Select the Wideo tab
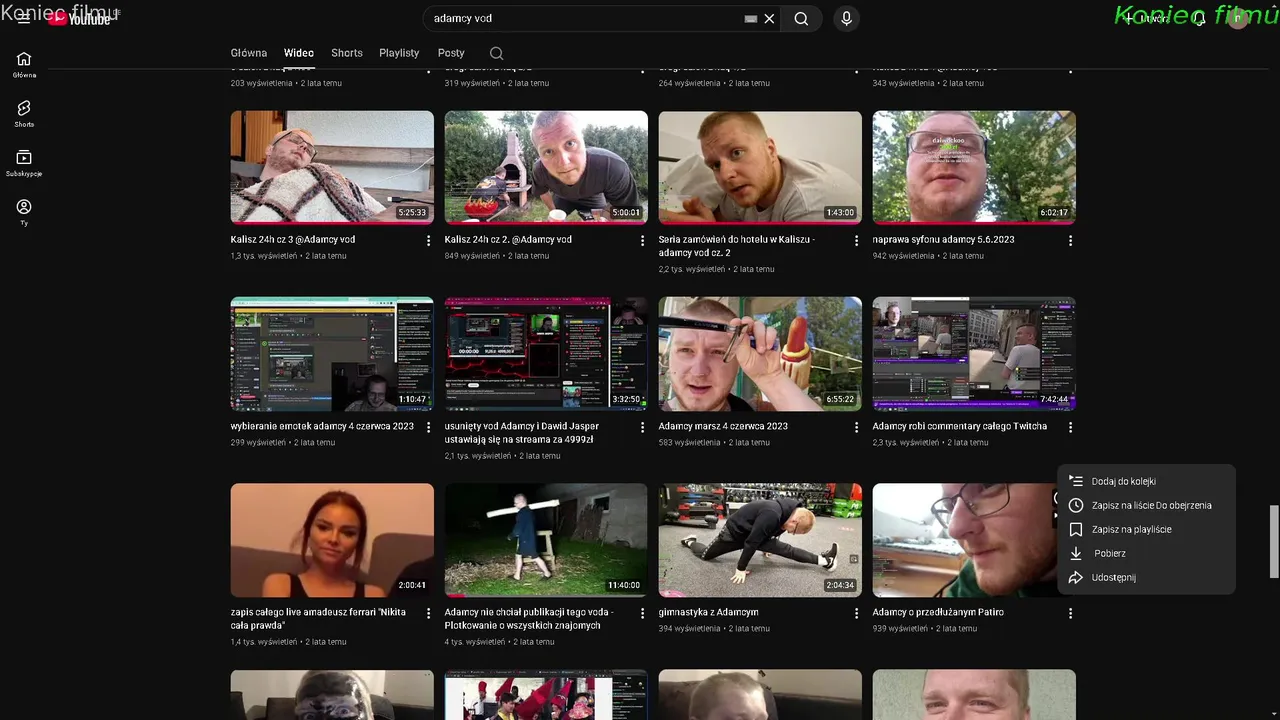Viewport: 1280px width, 720px height. [x=299, y=53]
